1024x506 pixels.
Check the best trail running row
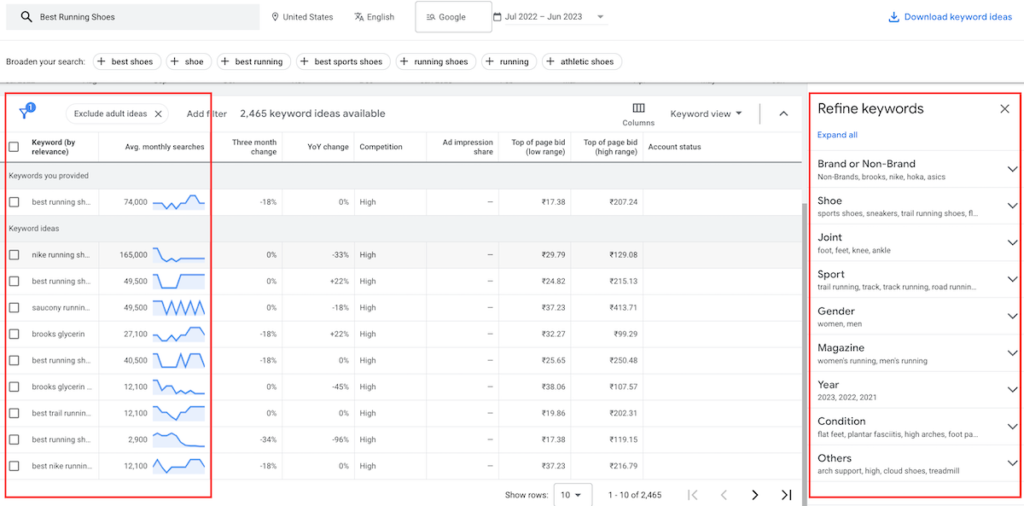pos(14,413)
